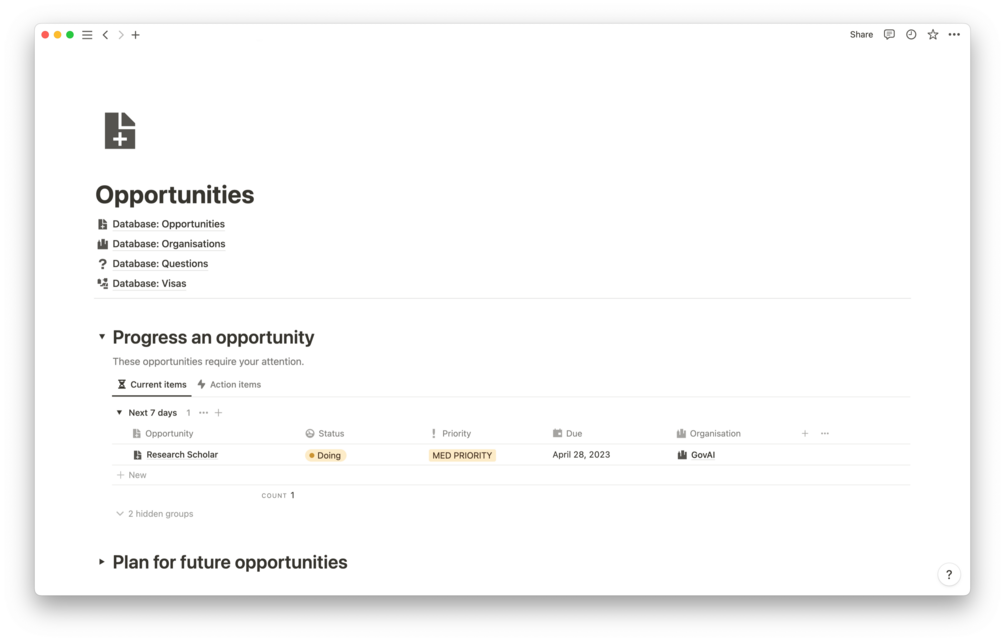
Task: Open the help question mark button
Action: (x=949, y=575)
